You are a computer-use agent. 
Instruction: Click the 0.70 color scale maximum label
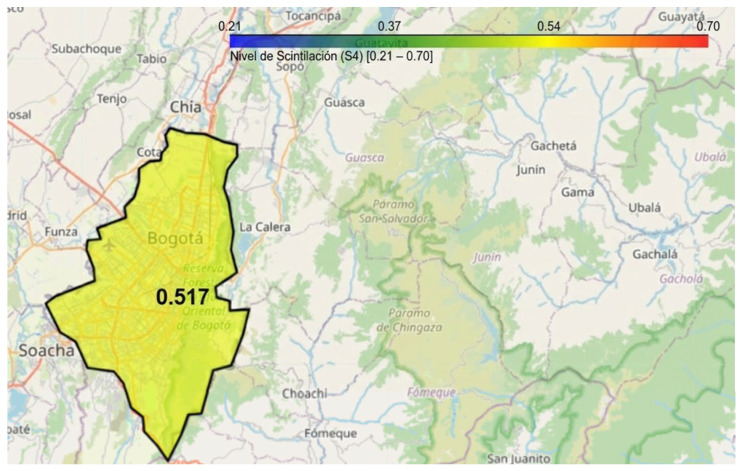(x=708, y=26)
